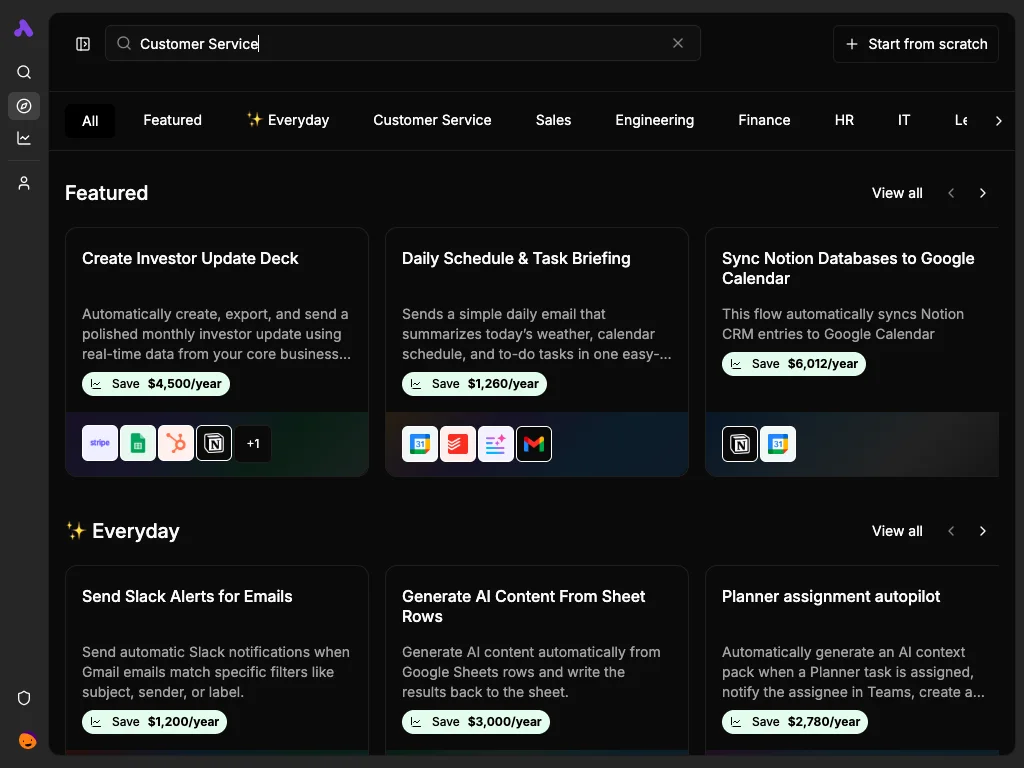
Task: Click Save $1,260/year badge
Action: (474, 384)
